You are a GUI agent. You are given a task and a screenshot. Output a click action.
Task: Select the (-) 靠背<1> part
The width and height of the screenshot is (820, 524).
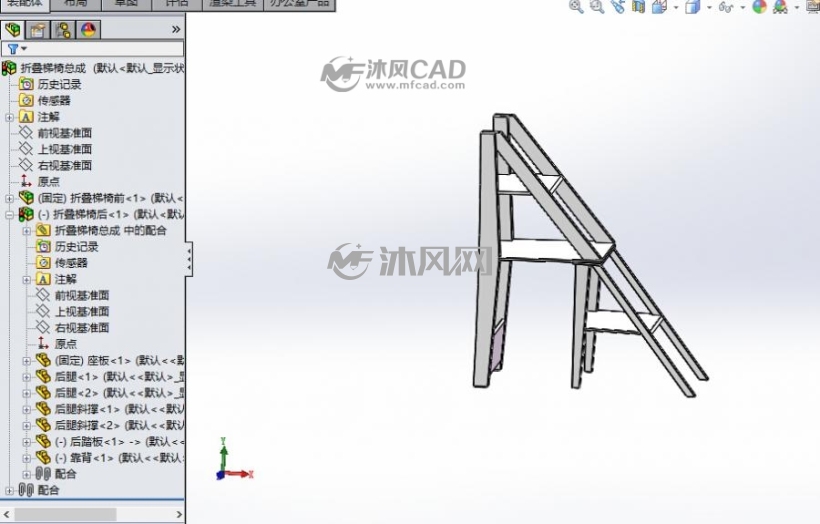pos(110,458)
